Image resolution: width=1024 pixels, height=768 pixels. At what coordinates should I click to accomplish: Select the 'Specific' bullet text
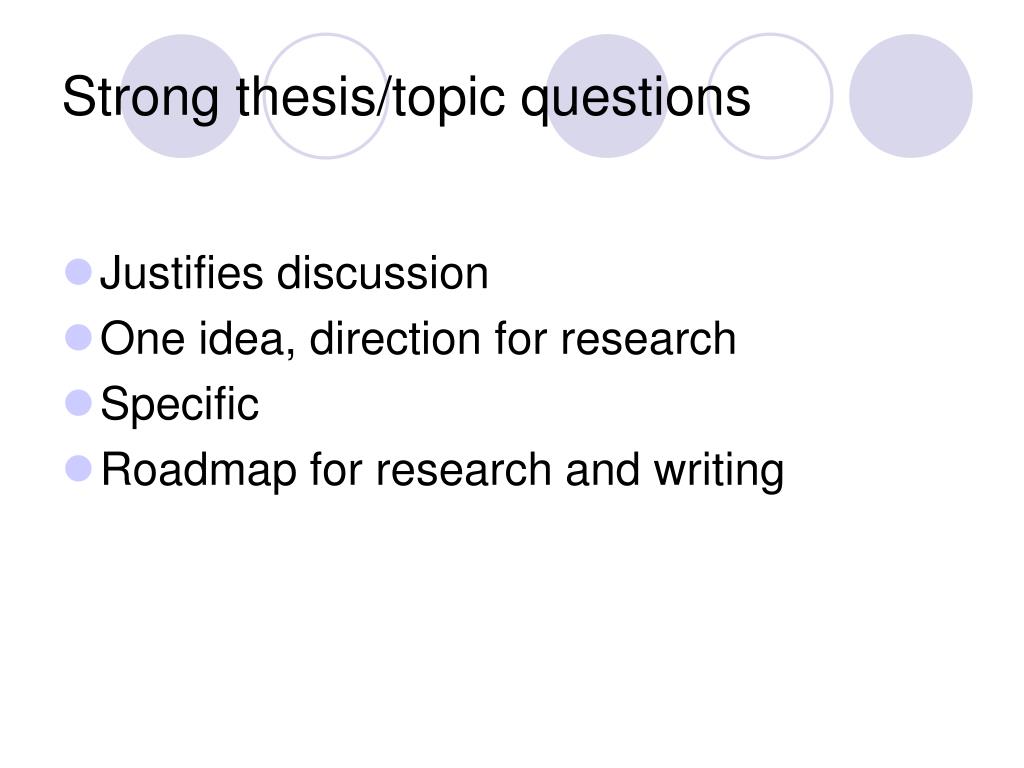pyautogui.click(x=180, y=405)
